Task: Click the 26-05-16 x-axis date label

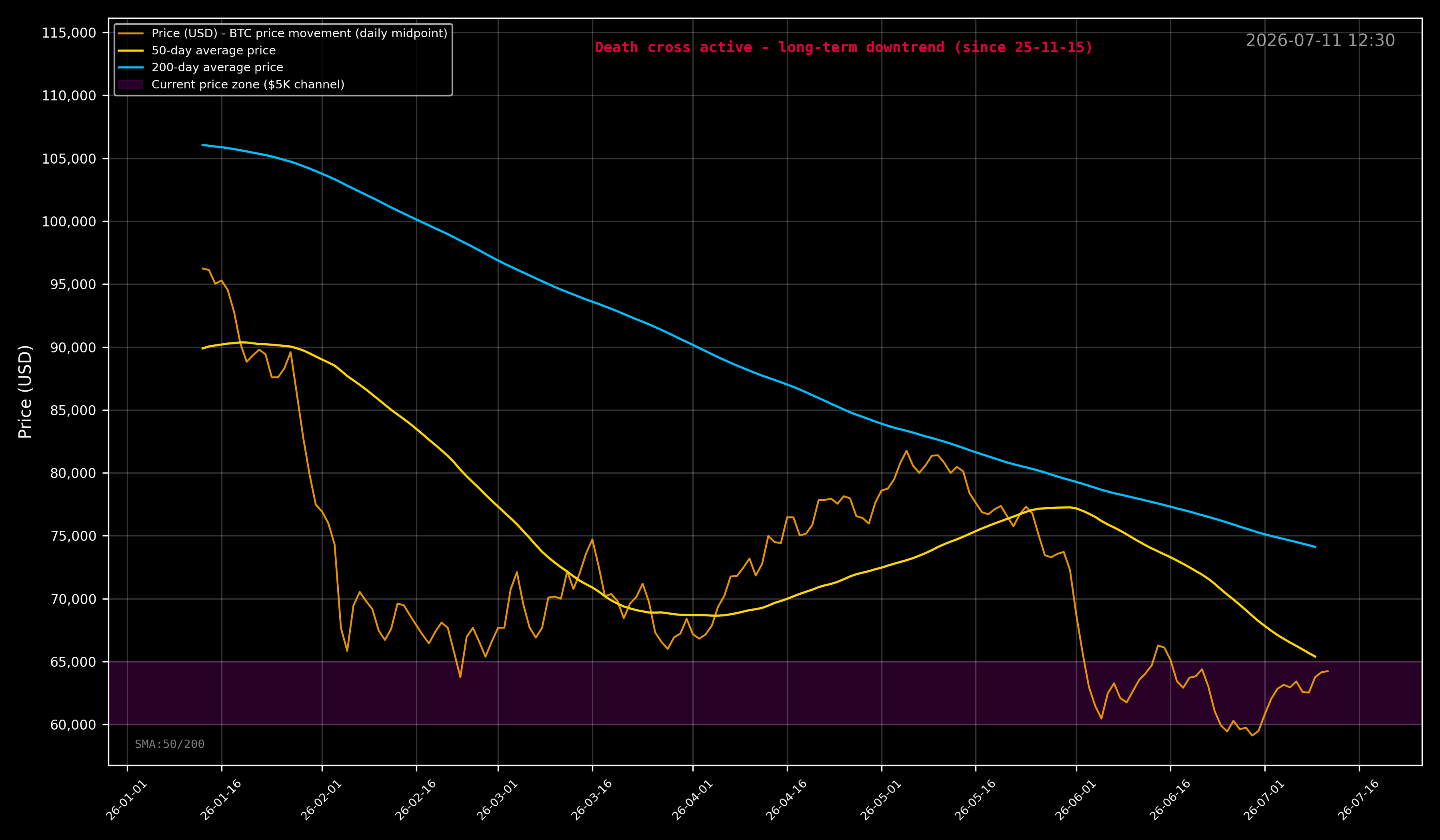Action: [975, 800]
